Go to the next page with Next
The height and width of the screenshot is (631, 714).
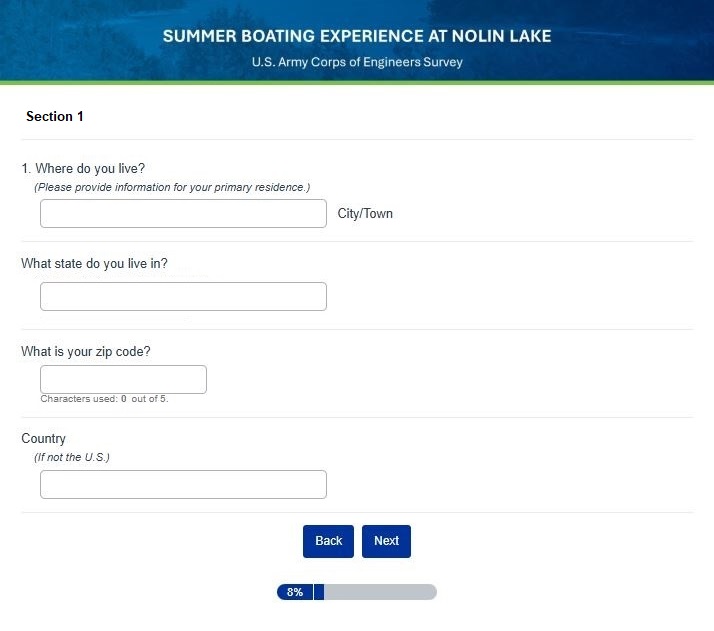pyautogui.click(x=386, y=541)
